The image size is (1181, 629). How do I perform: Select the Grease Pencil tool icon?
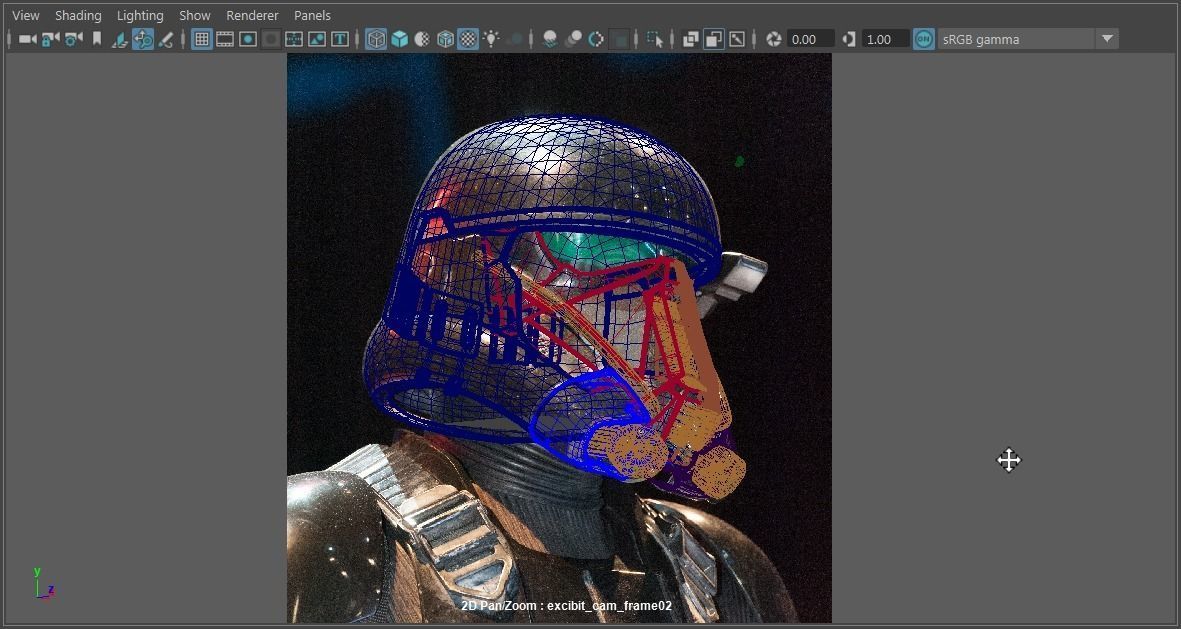click(x=166, y=39)
